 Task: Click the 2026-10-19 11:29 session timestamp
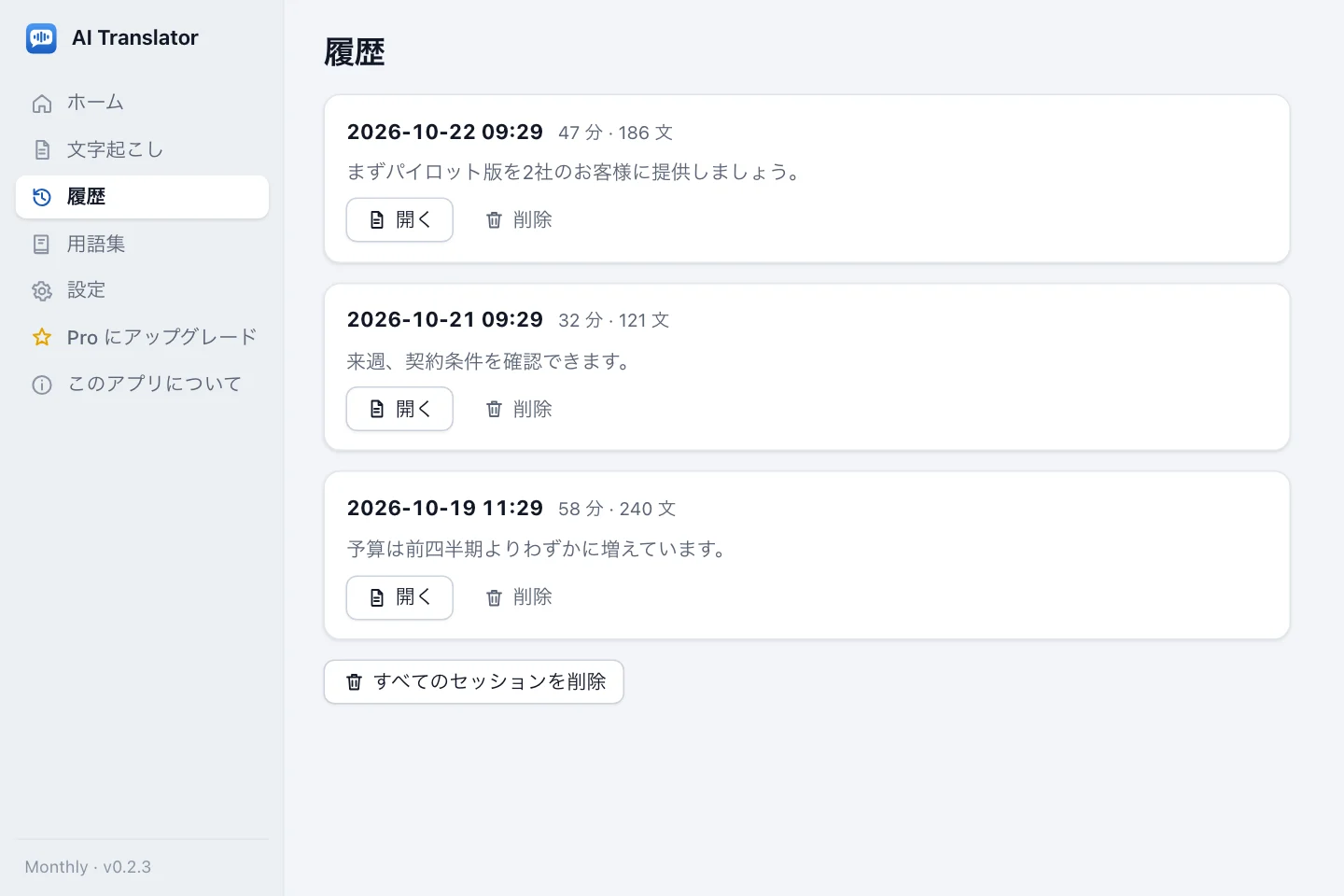[445, 509]
